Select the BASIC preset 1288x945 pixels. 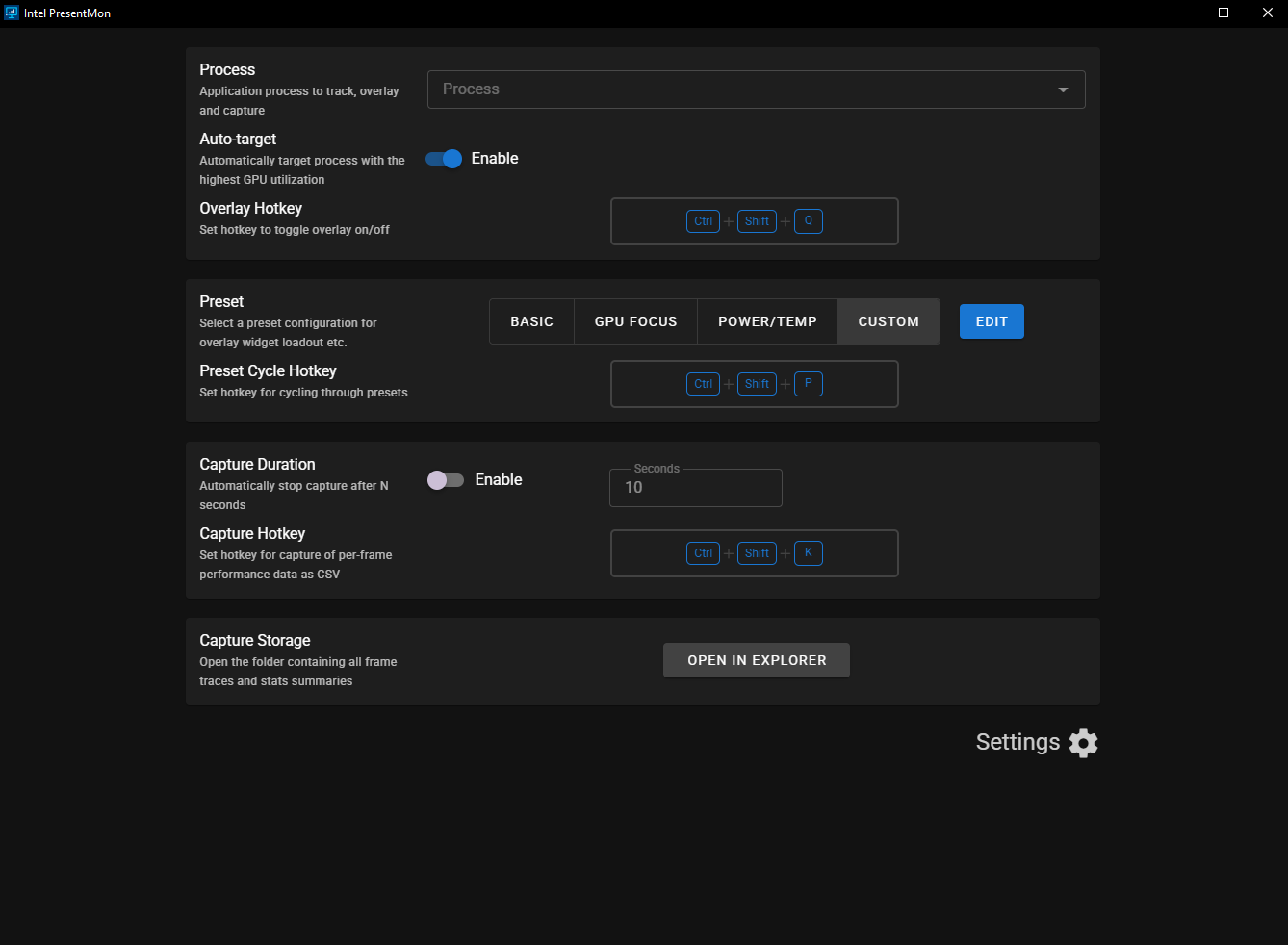pyautogui.click(x=531, y=321)
